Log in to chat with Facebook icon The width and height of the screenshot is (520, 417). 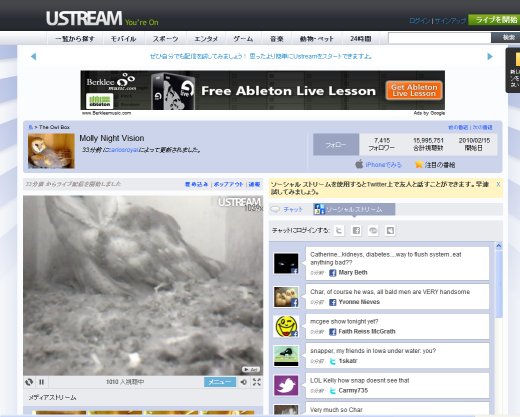coord(356,230)
